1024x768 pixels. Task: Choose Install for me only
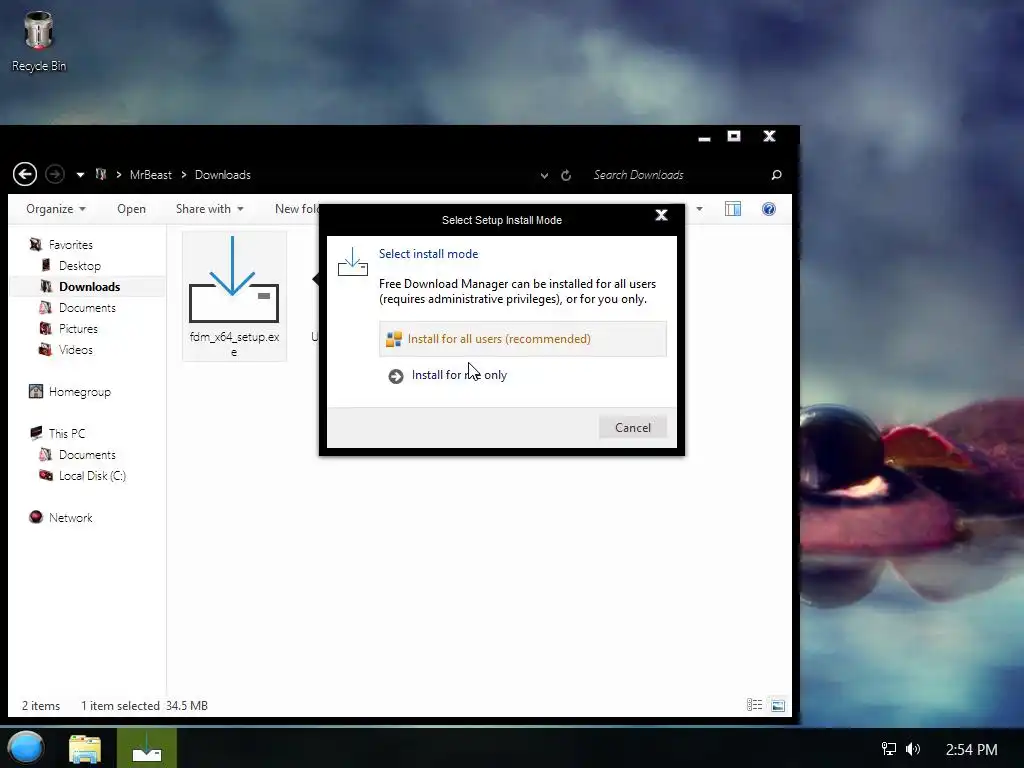pyautogui.click(x=458, y=376)
